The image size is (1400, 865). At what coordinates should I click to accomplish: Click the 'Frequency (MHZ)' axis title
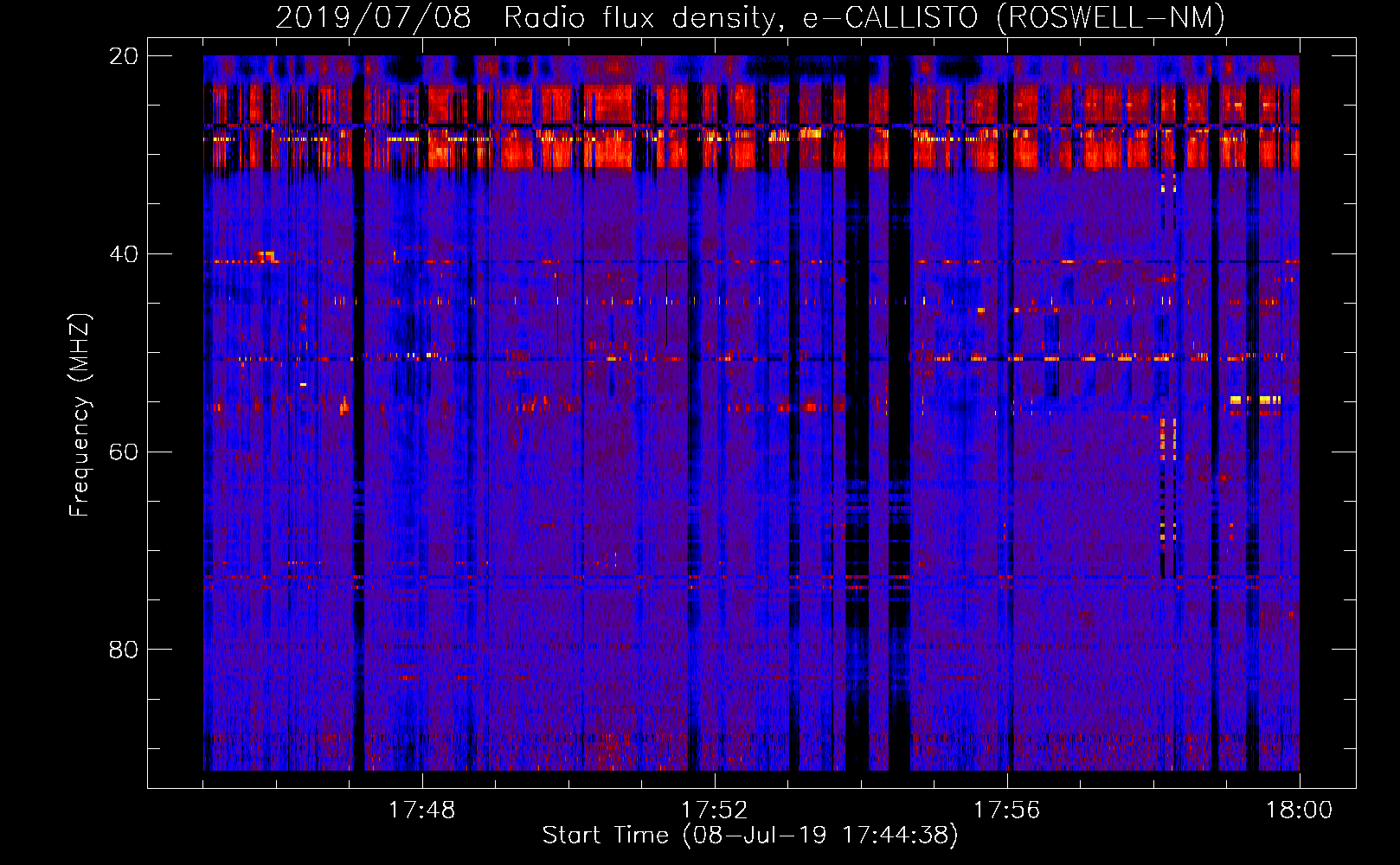(x=80, y=415)
